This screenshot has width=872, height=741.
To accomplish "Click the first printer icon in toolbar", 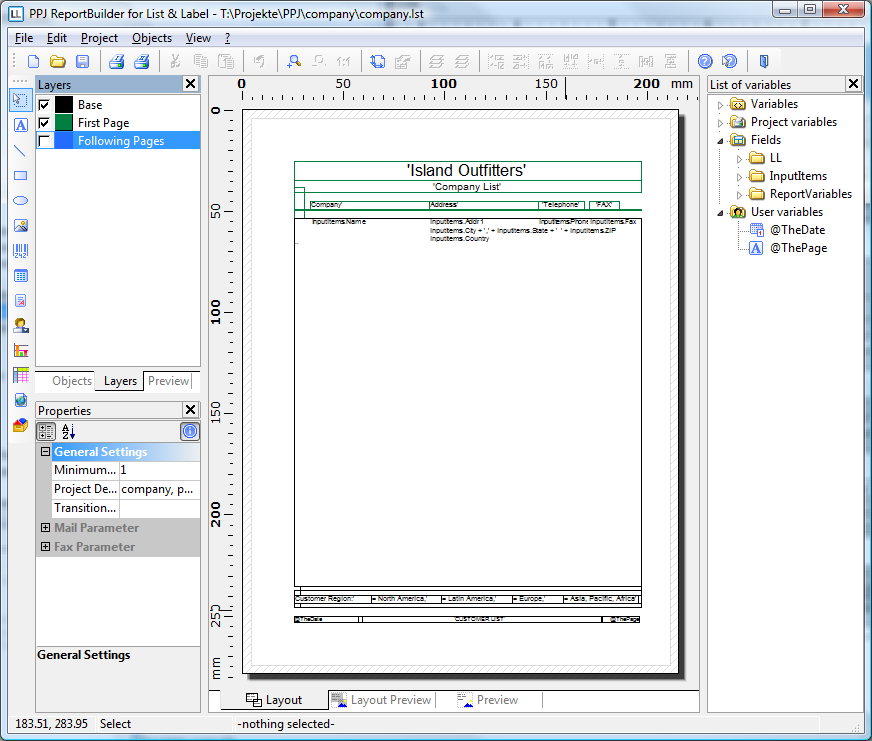I will tap(116, 61).
